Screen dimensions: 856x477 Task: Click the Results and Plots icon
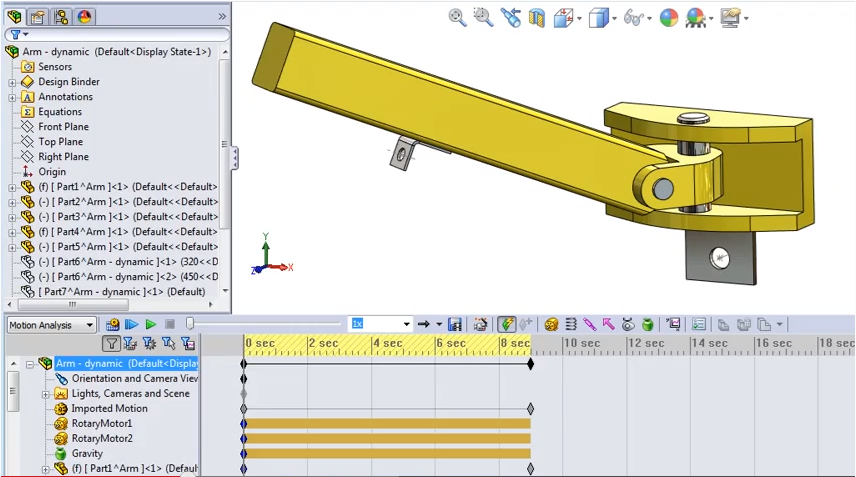[674, 325]
